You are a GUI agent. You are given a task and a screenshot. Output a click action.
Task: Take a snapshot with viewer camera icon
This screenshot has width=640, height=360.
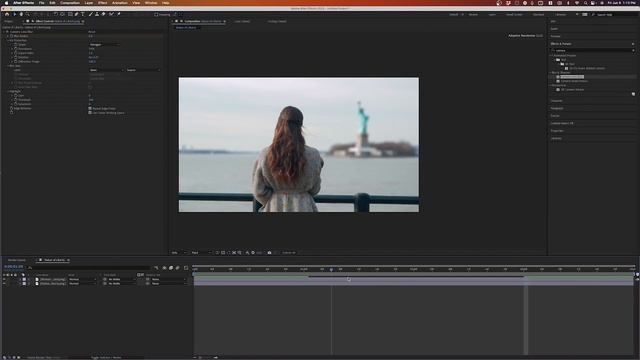(x=269, y=253)
